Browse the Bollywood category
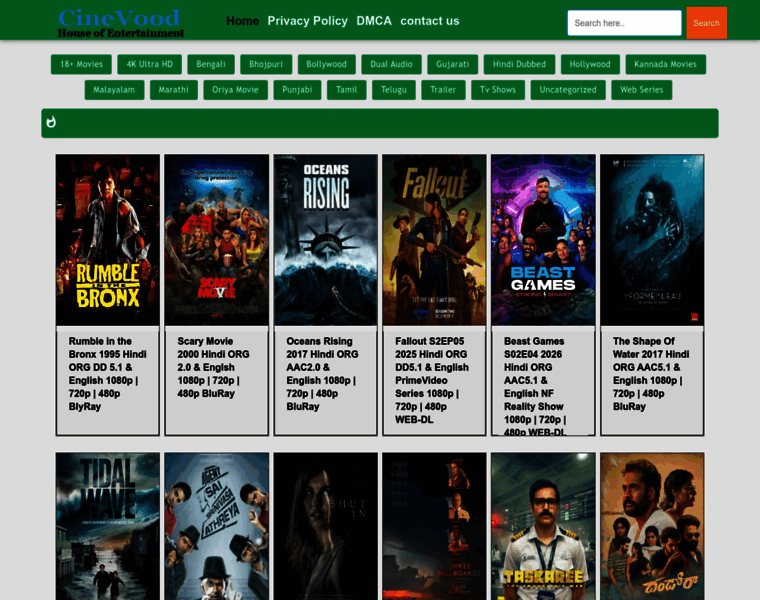 (x=326, y=64)
